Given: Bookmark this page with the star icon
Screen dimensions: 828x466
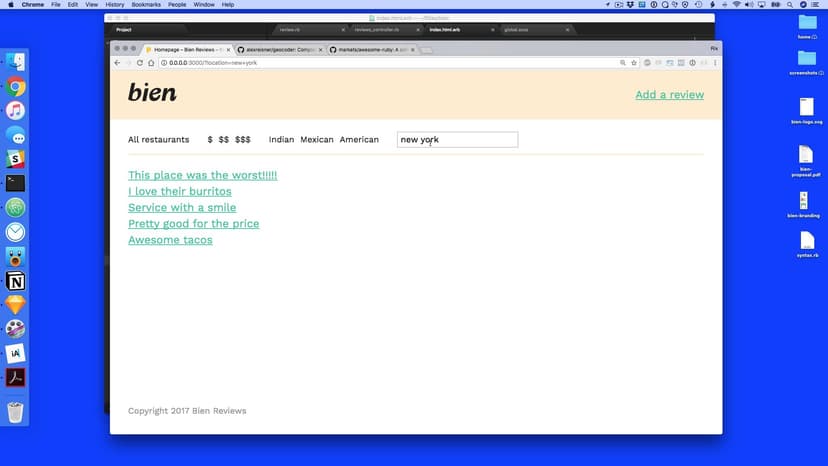Looking at the screenshot, I should pyautogui.click(x=634, y=63).
